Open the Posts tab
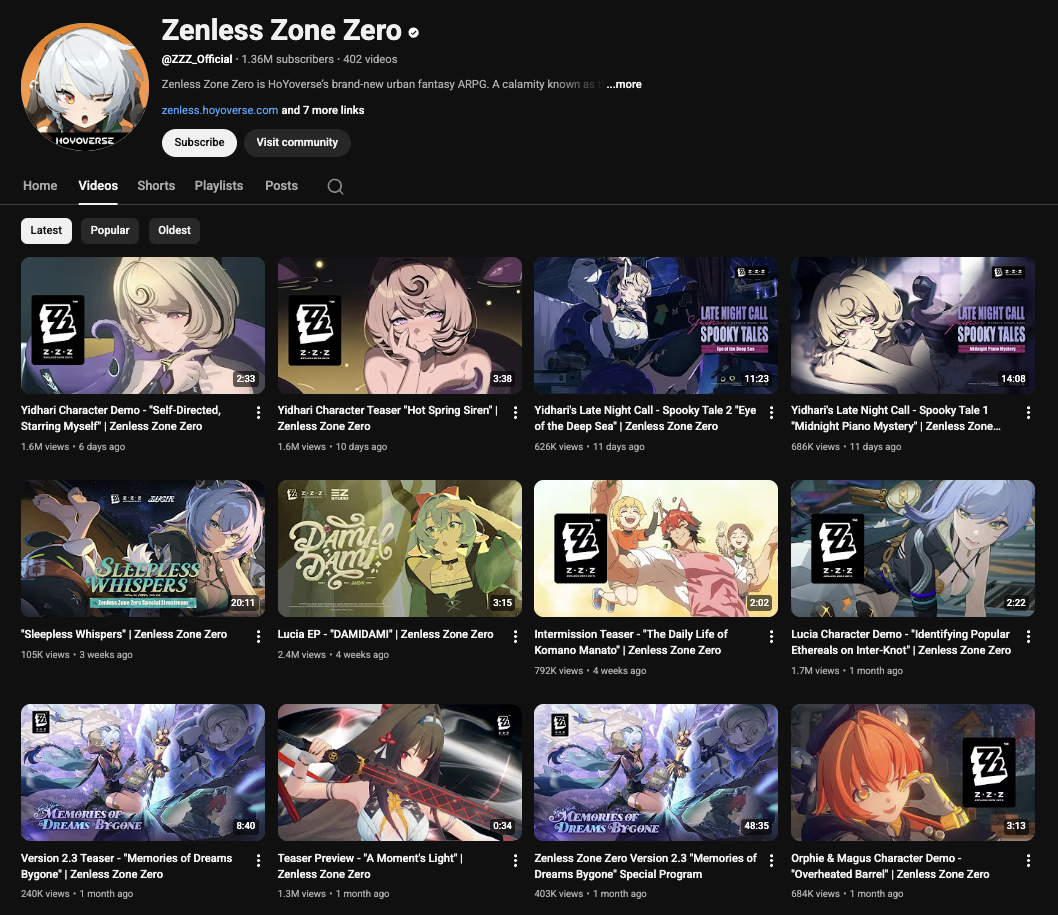This screenshot has width=1058, height=915. (281, 186)
